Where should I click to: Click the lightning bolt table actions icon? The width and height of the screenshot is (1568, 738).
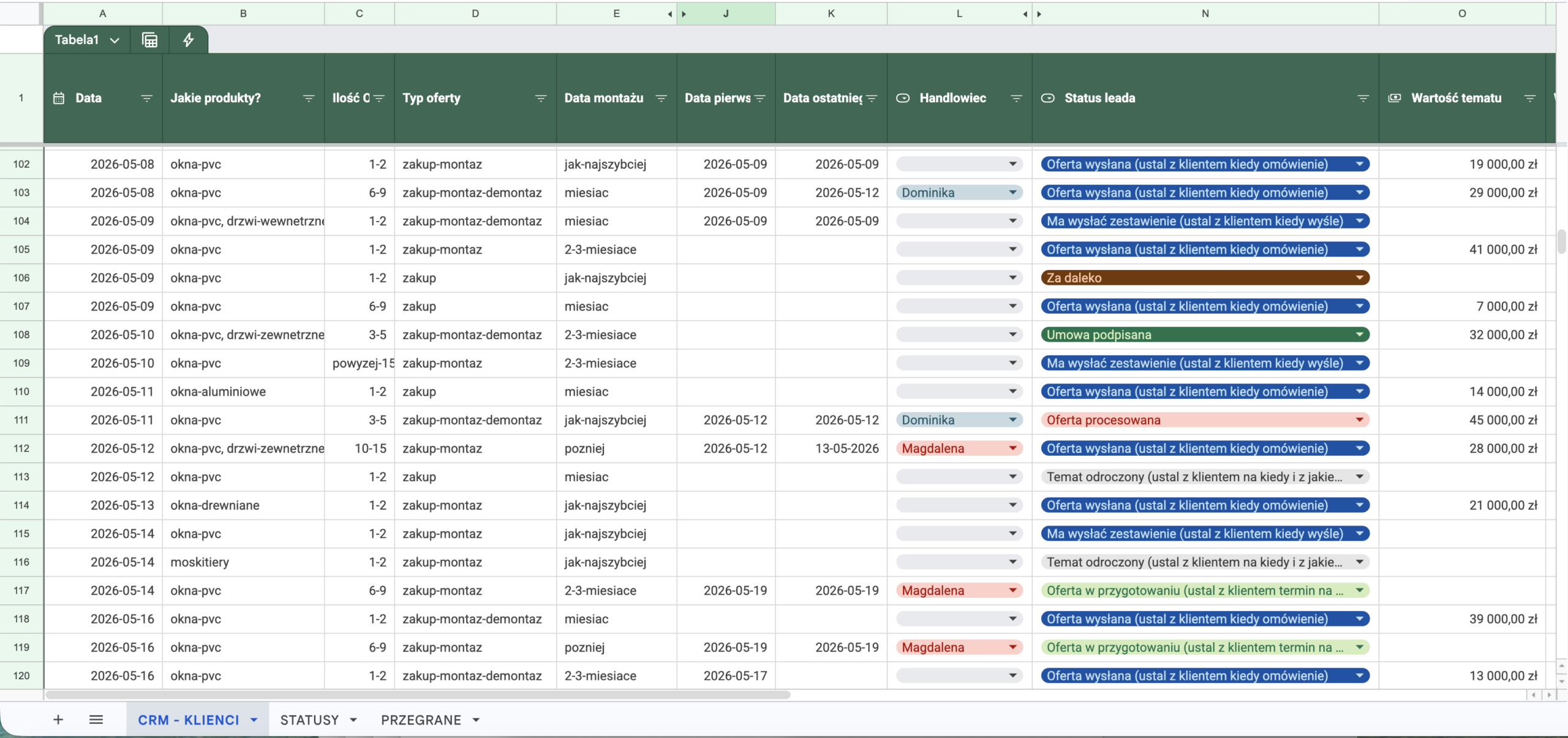(189, 40)
